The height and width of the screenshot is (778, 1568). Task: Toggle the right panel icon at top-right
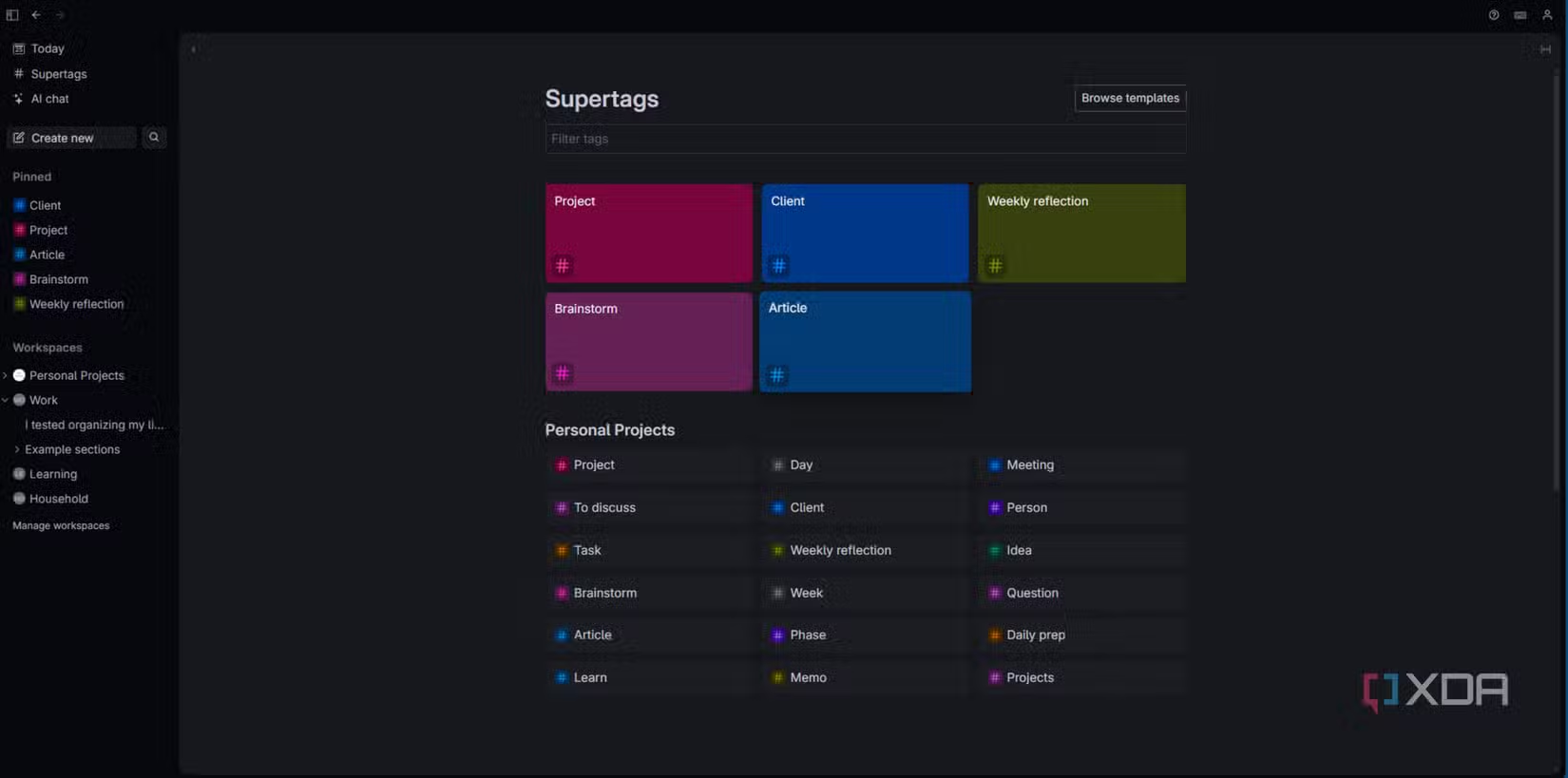click(x=1545, y=49)
